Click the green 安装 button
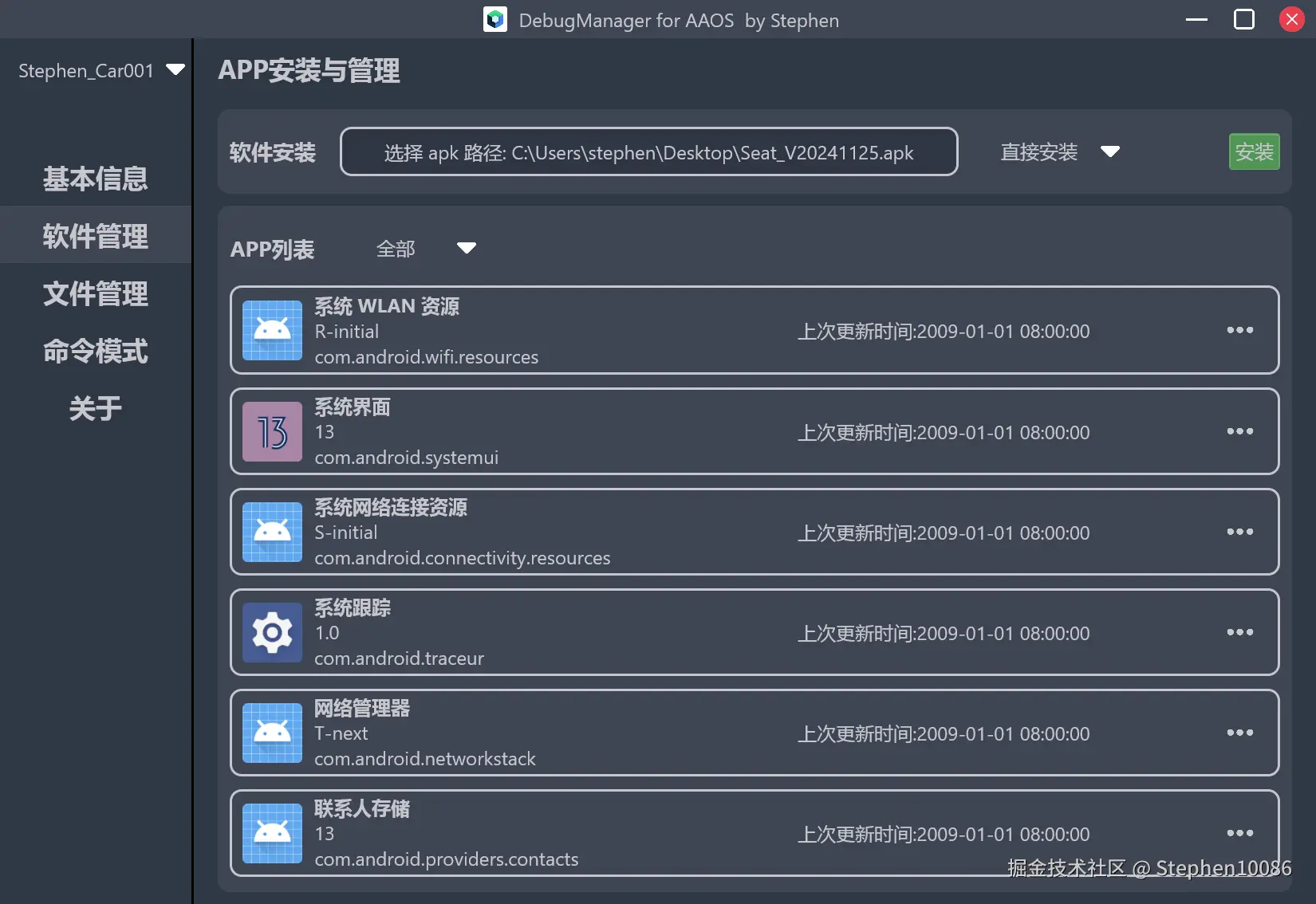This screenshot has width=1316, height=904. coord(1254,151)
